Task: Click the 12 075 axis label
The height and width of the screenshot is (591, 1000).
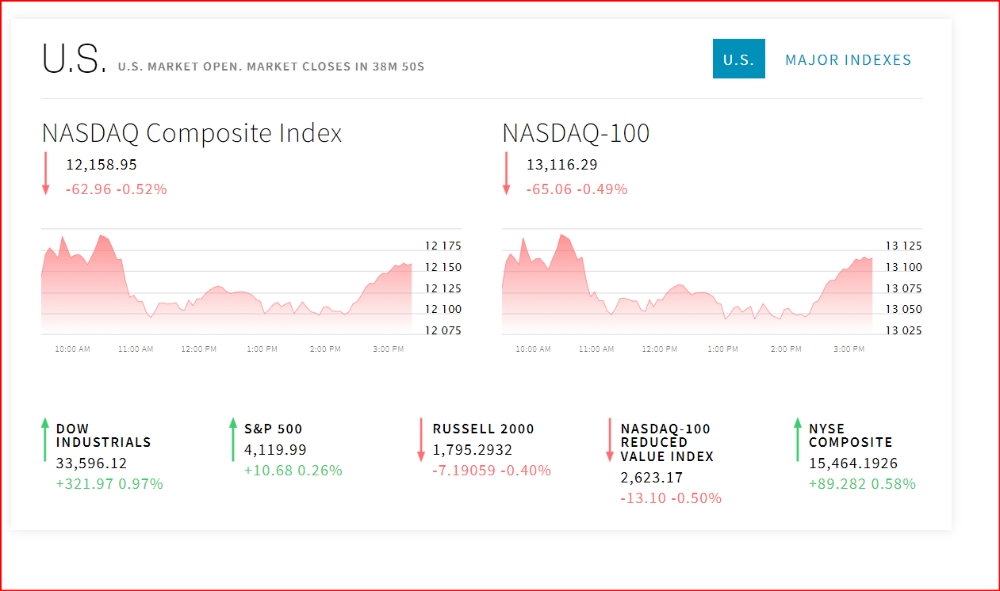Action: click(x=443, y=330)
